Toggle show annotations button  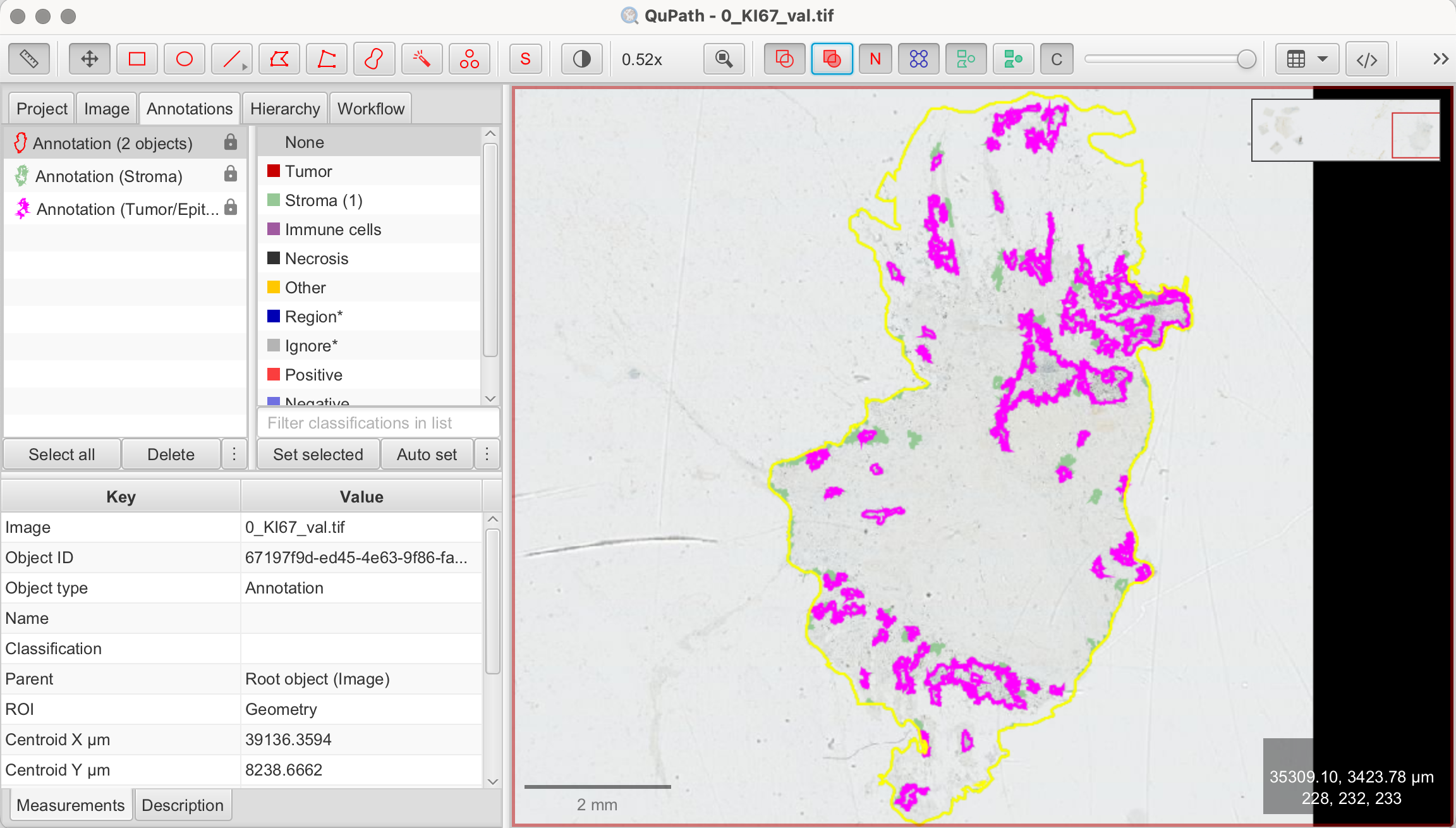click(784, 59)
